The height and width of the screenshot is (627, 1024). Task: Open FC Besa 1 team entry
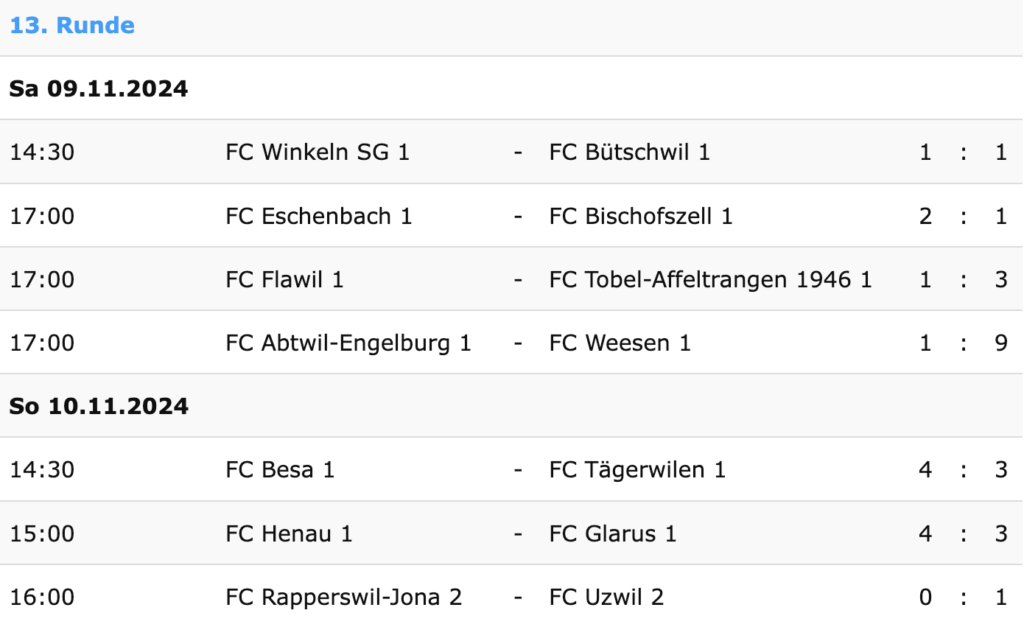[x=280, y=470]
